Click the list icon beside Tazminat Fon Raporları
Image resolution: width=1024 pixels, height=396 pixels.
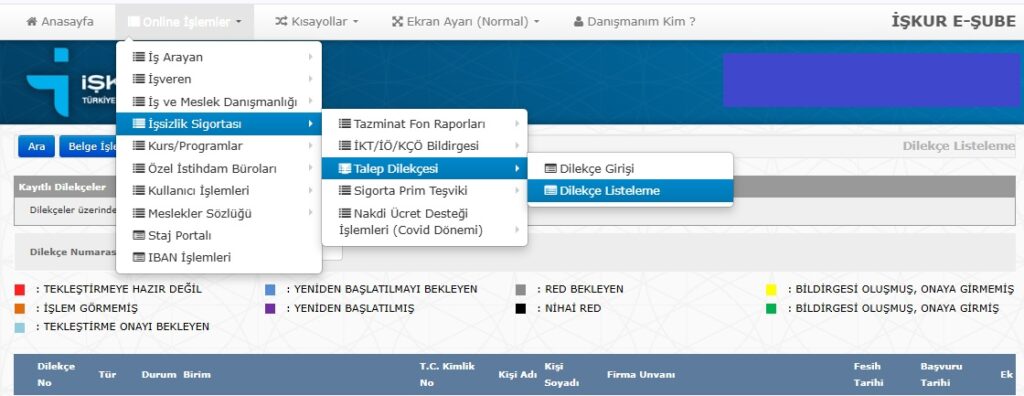345,124
